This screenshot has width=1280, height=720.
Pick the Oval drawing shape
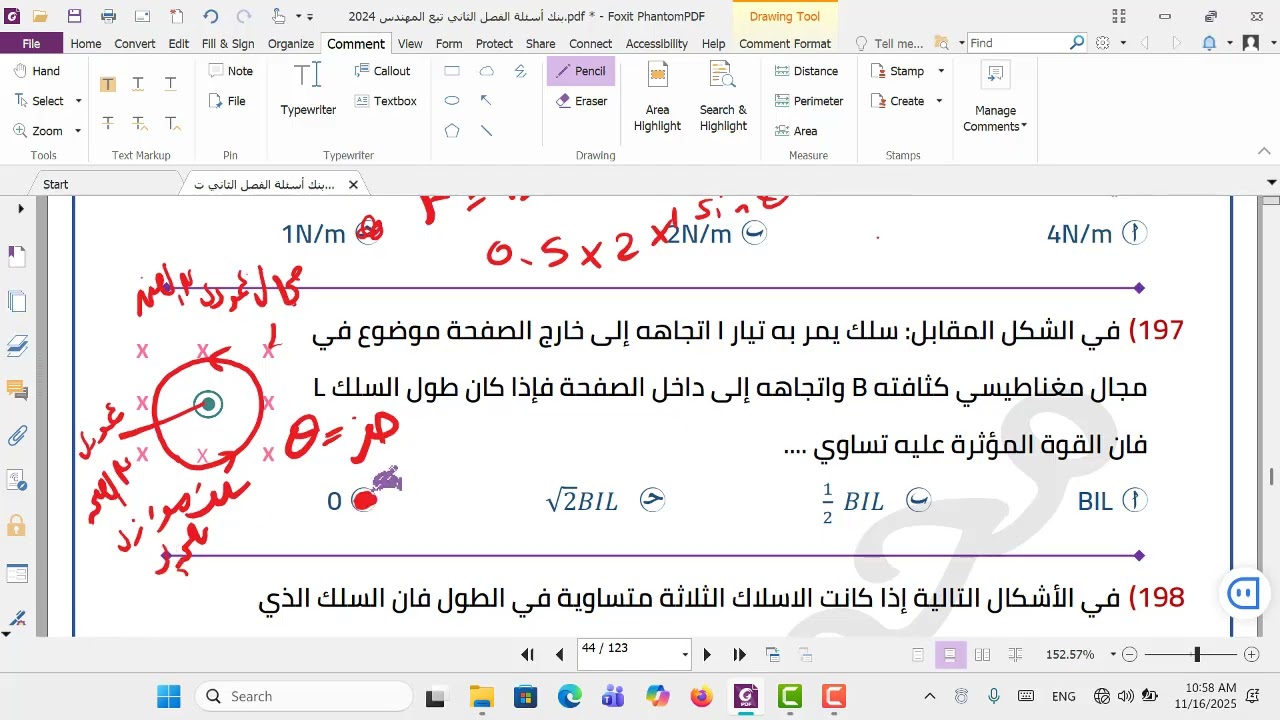pyautogui.click(x=452, y=101)
